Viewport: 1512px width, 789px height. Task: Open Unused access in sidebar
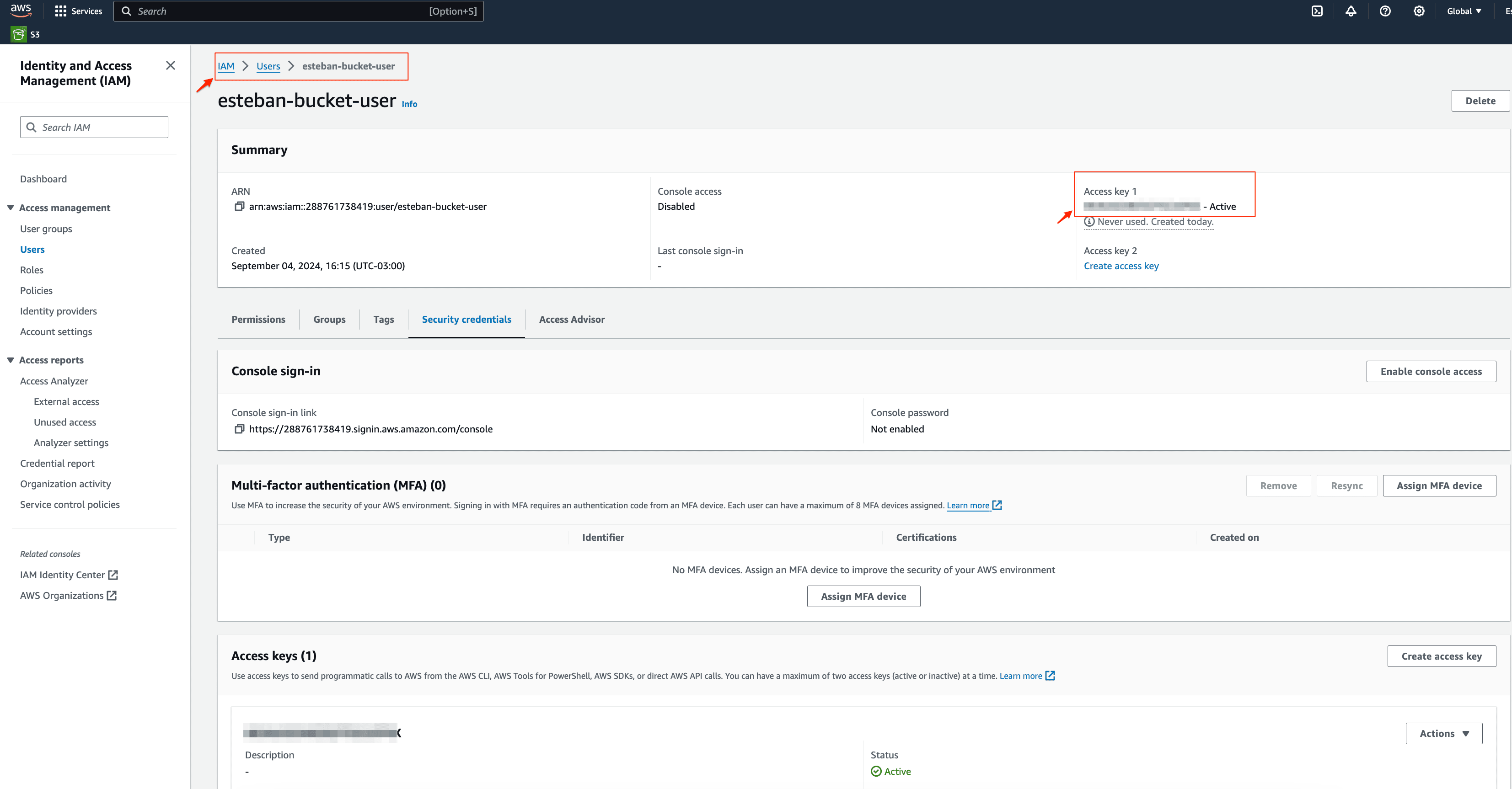pos(64,422)
